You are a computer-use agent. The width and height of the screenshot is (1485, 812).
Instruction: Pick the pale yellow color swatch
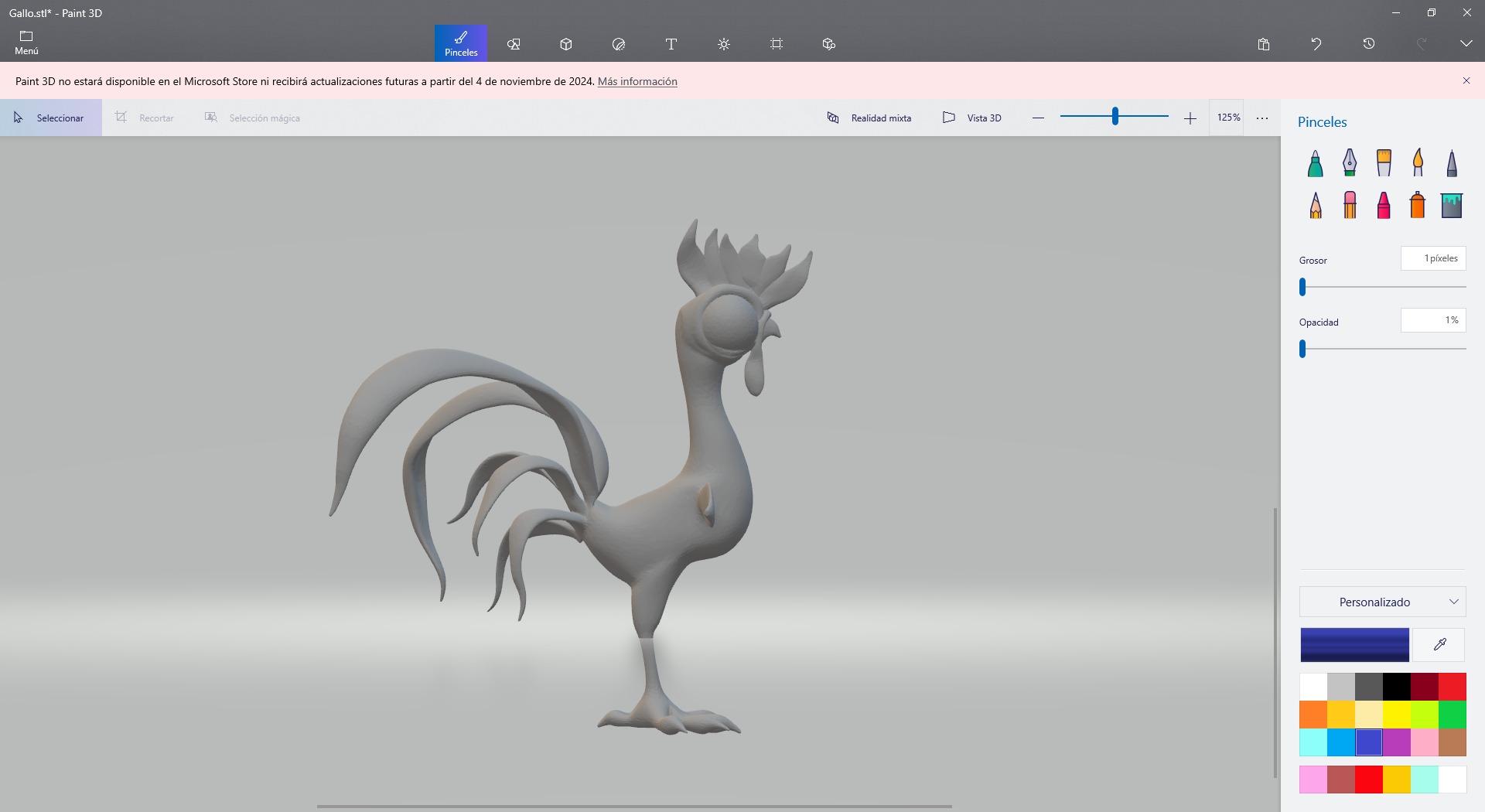(1369, 715)
